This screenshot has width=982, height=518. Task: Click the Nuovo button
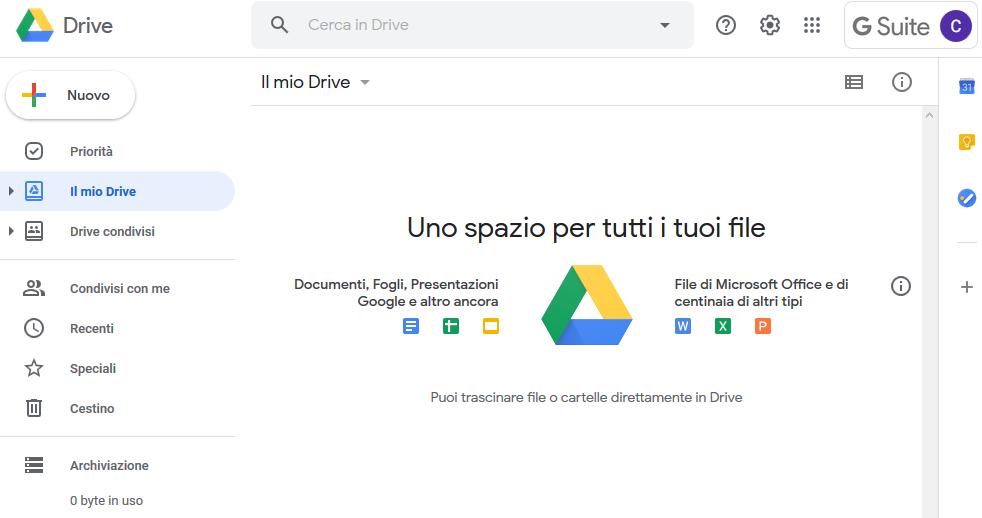(x=70, y=95)
